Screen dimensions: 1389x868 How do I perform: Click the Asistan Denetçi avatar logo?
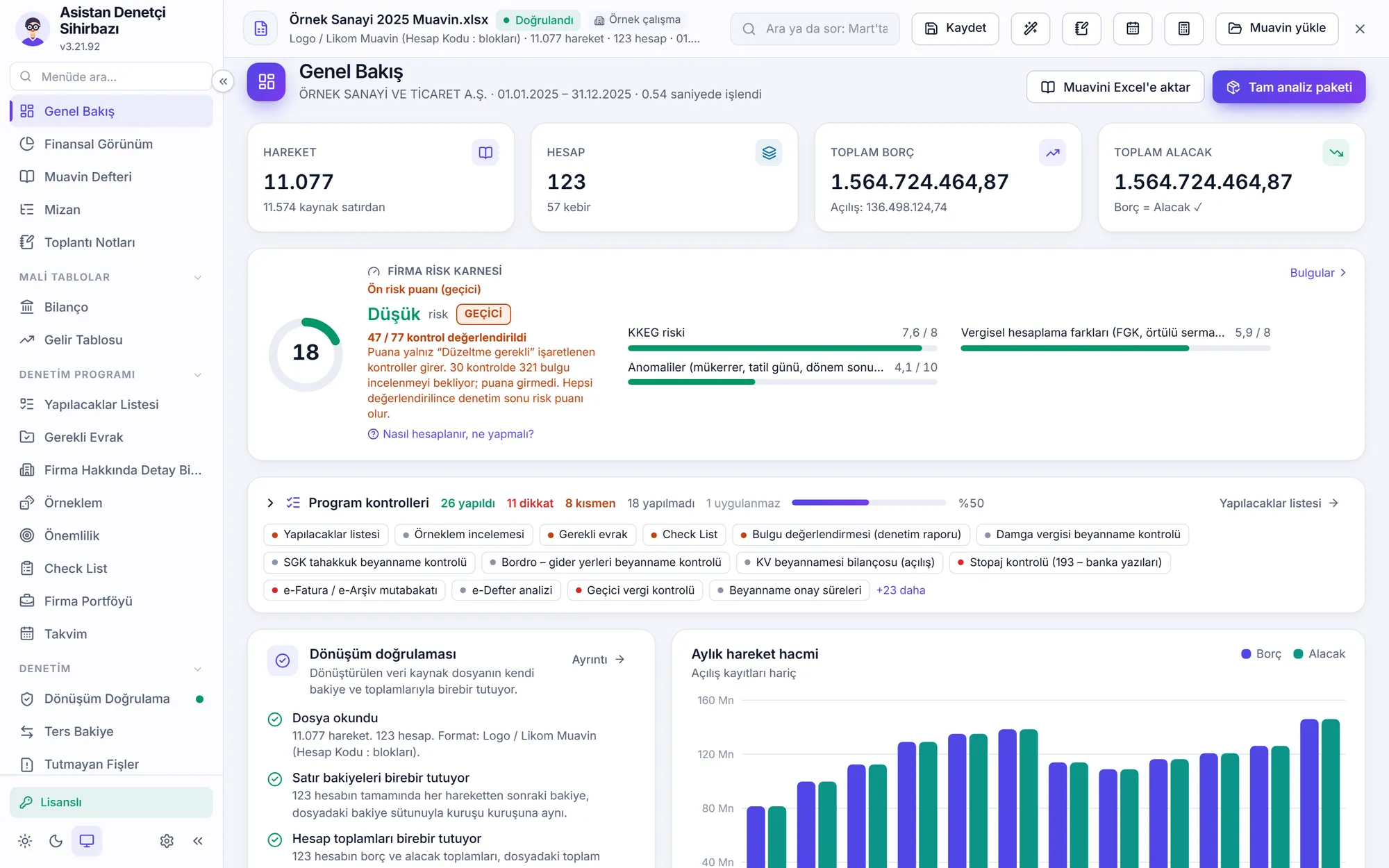(33, 28)
